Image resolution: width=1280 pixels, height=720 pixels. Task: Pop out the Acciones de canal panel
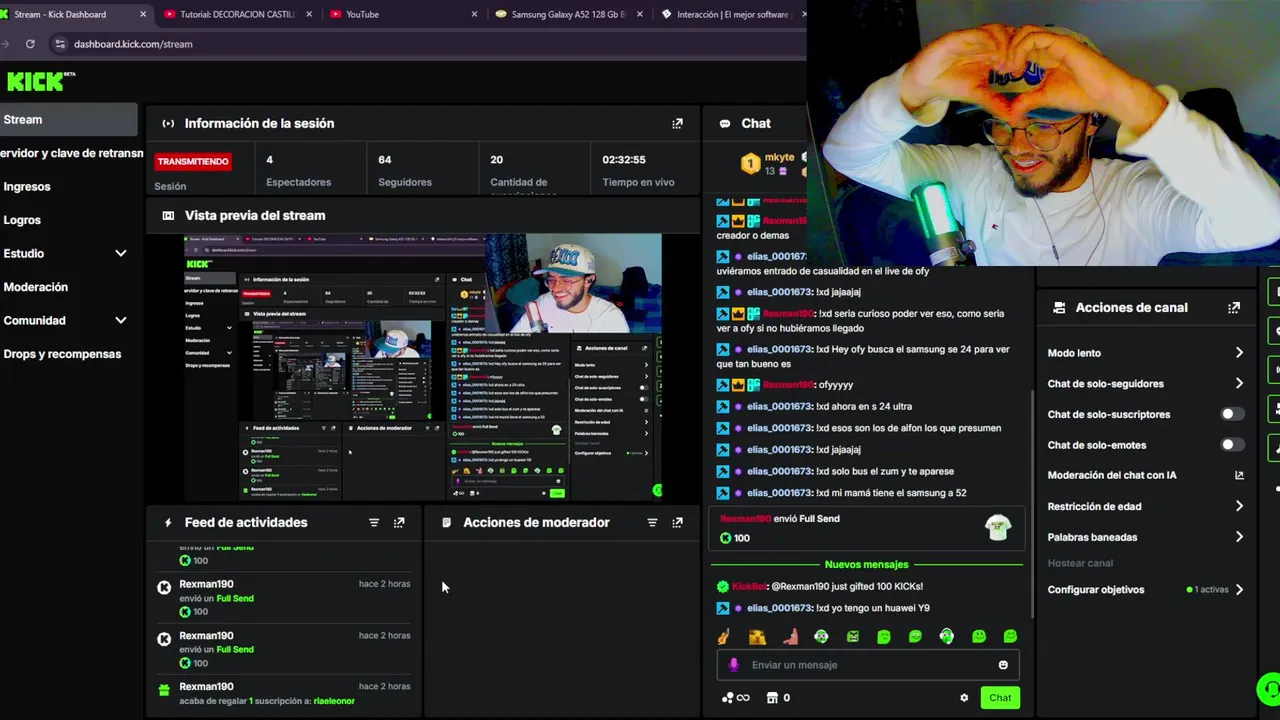coord(1234,308)
